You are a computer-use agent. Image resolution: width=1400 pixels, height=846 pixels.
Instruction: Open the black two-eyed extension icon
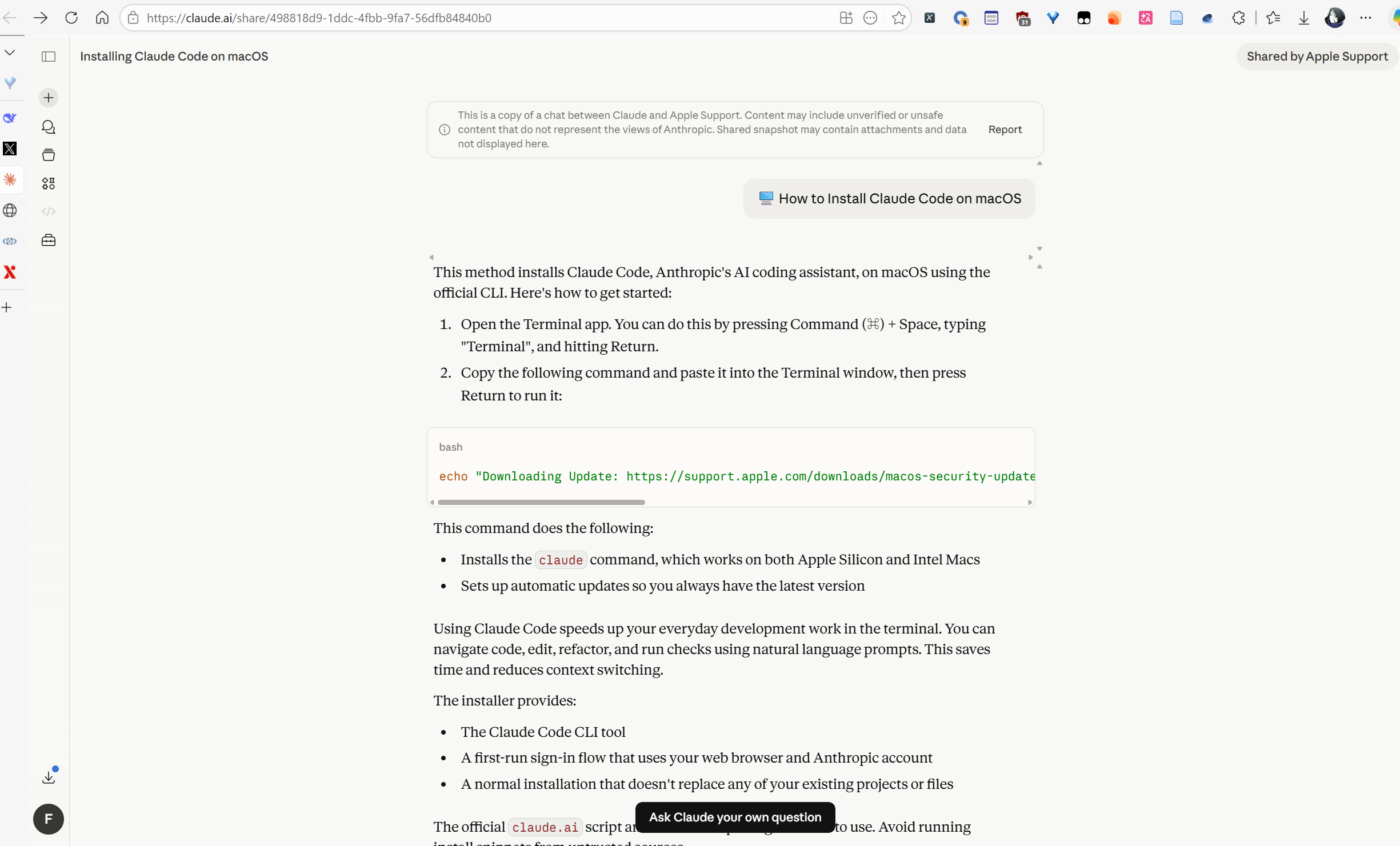[x=1084, y=18]
